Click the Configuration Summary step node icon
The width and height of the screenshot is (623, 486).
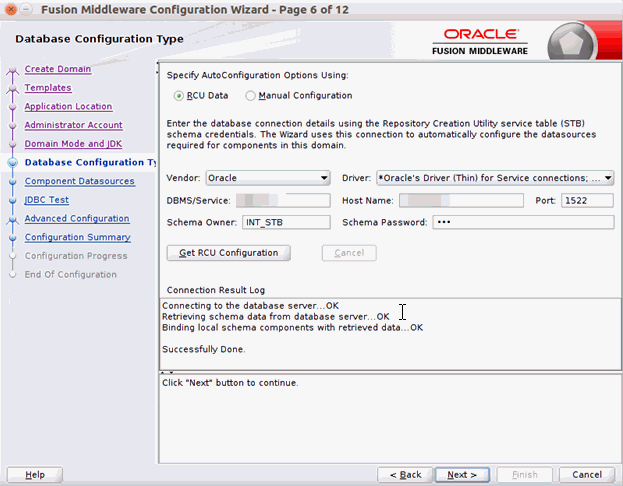point(13,237)
